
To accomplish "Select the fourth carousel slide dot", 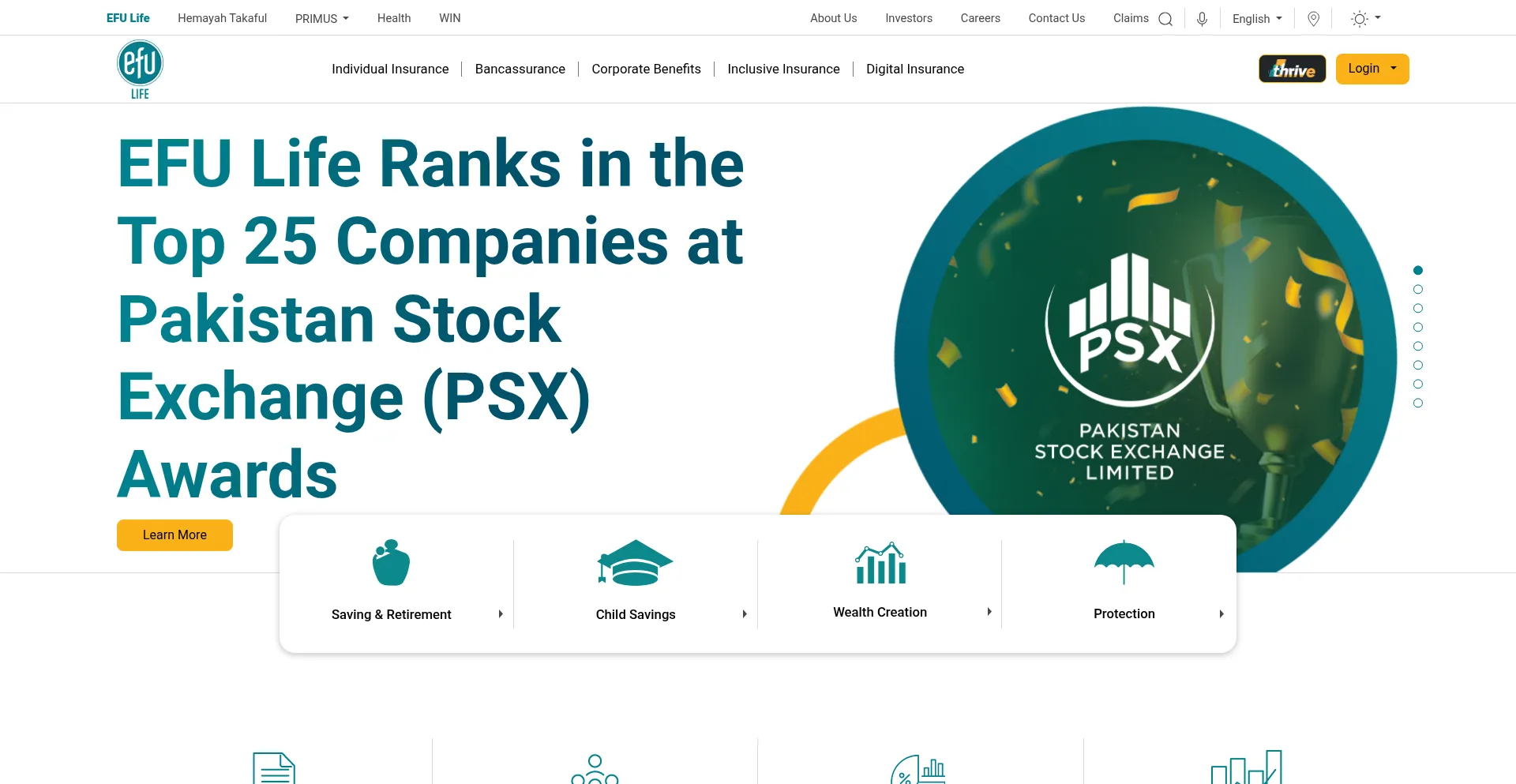I will tap(1418, 328).
